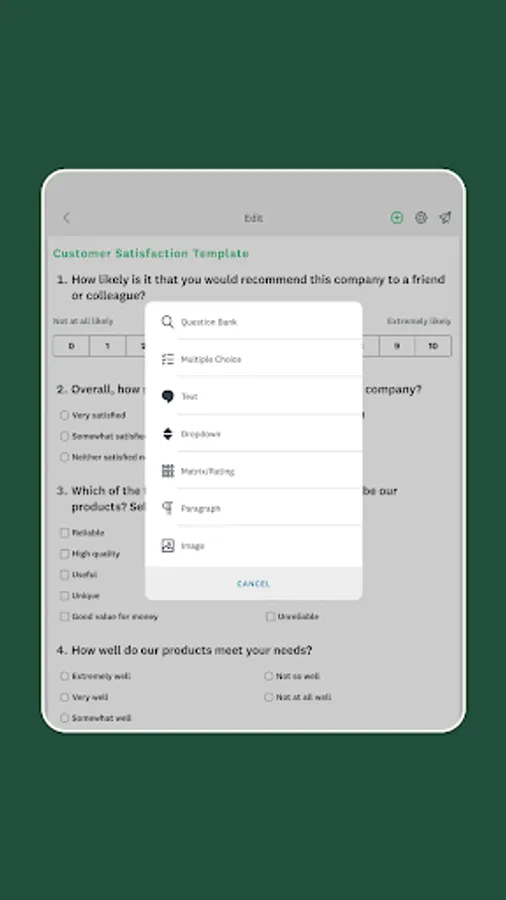Click the Dropdown arrows icon
Image resolution: width=506 pixels, height=900 pixels.
coord(168,434)
